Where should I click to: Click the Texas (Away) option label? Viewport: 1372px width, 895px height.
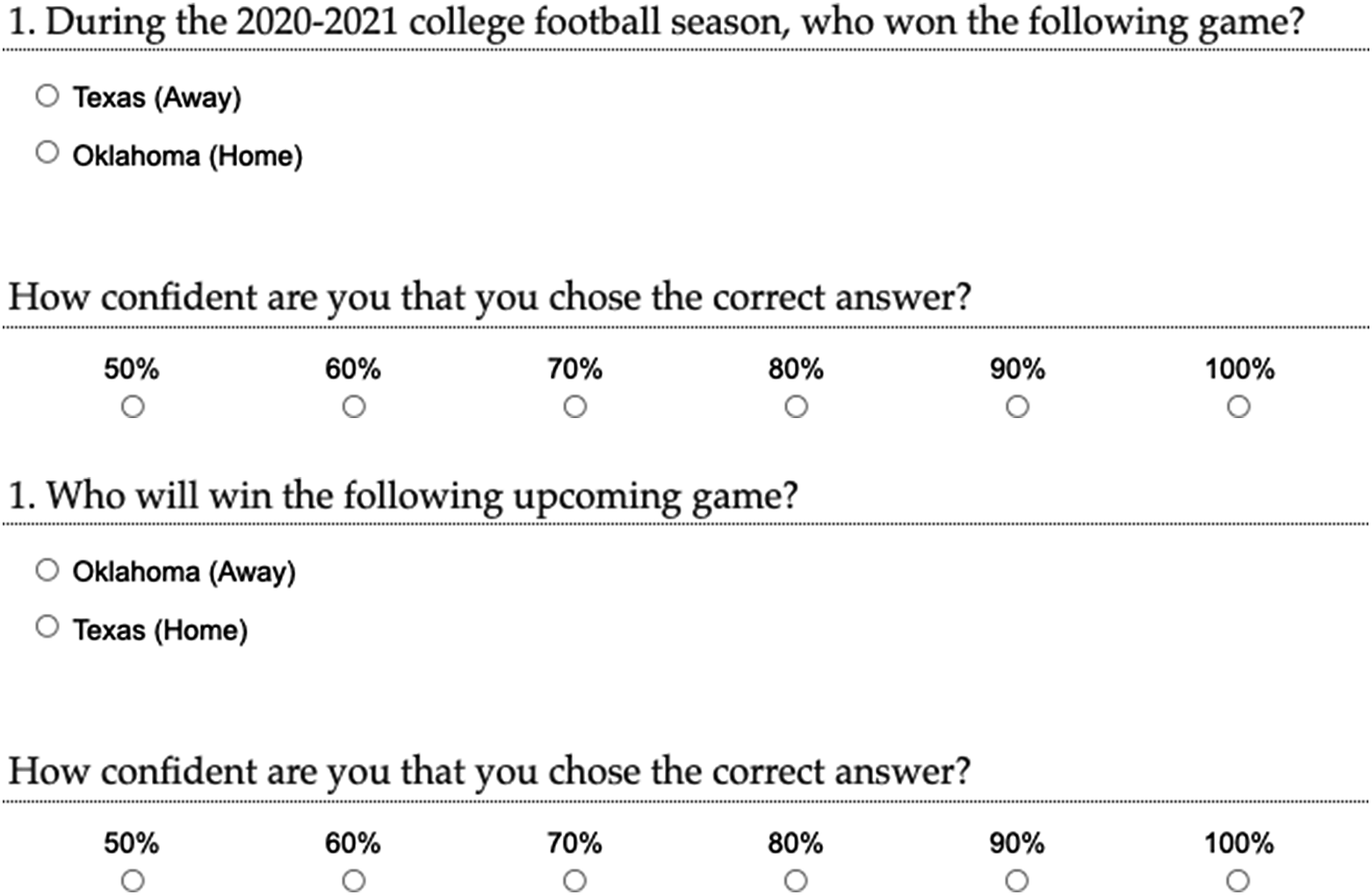point(156,97)
